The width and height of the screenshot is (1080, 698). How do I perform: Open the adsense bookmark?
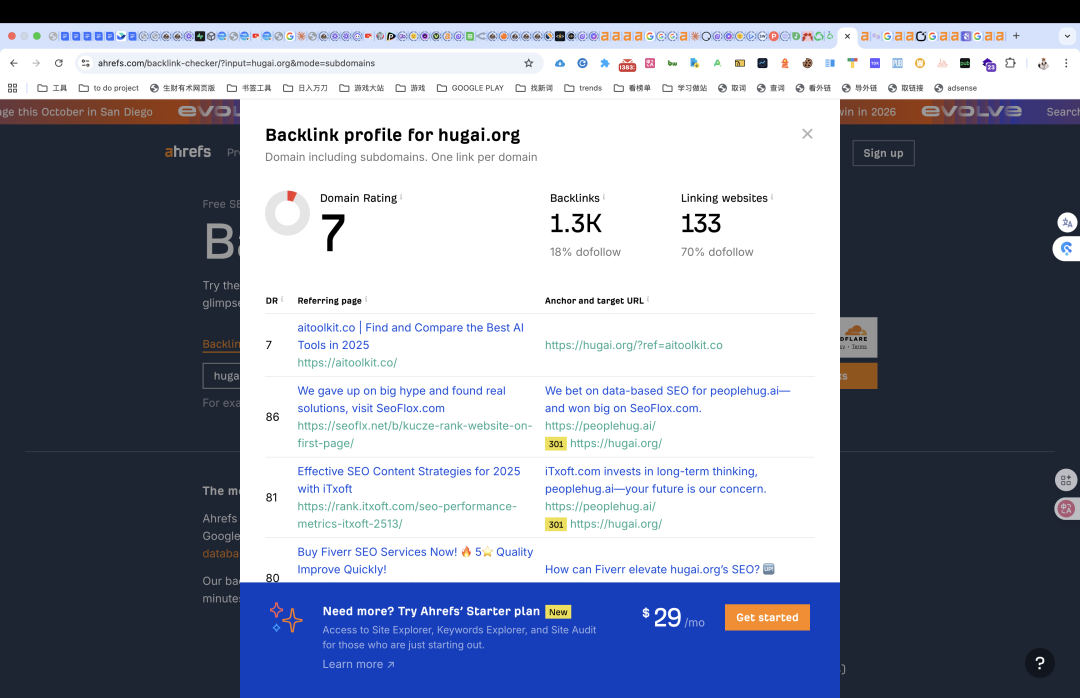click(955, 88)
